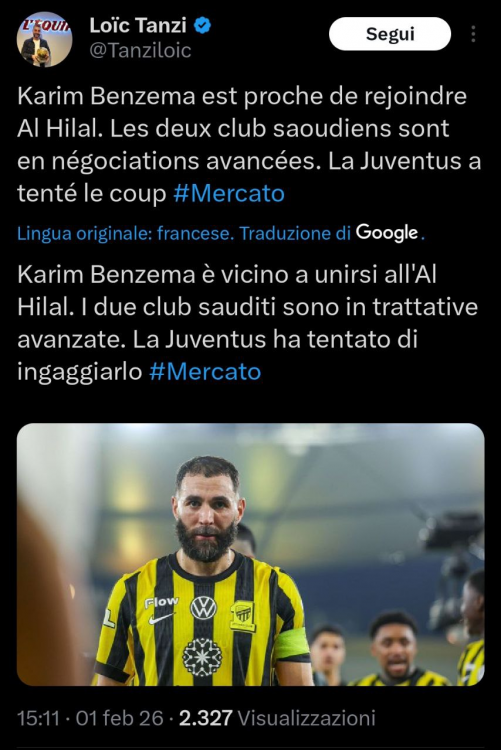Click the 15:11 timestamp
The image size is (501, 750).
[38, 718]
